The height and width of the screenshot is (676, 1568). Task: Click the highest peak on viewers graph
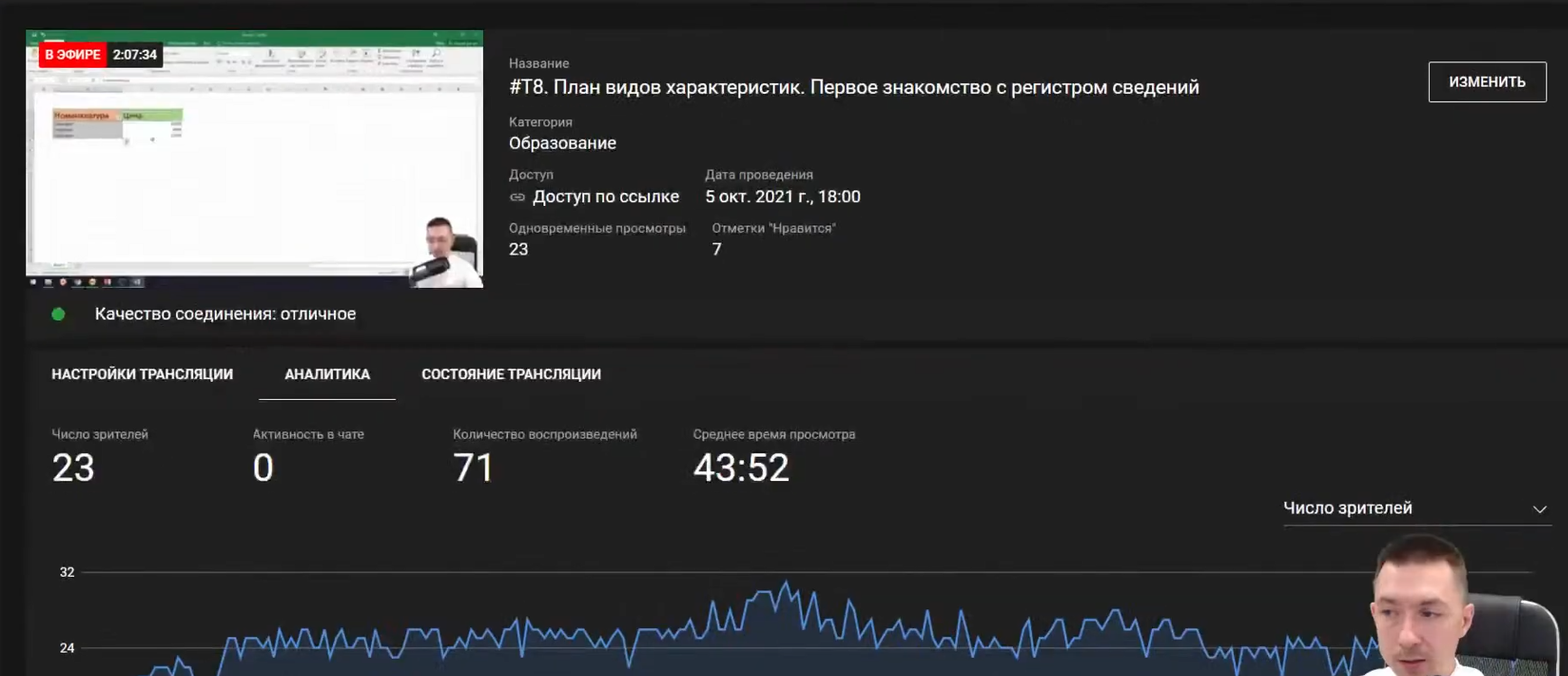[785, 583]
